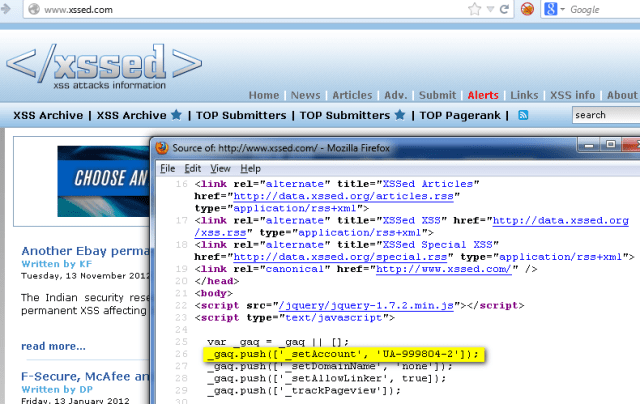Open the View menu in source window

(x=220, y=169)
